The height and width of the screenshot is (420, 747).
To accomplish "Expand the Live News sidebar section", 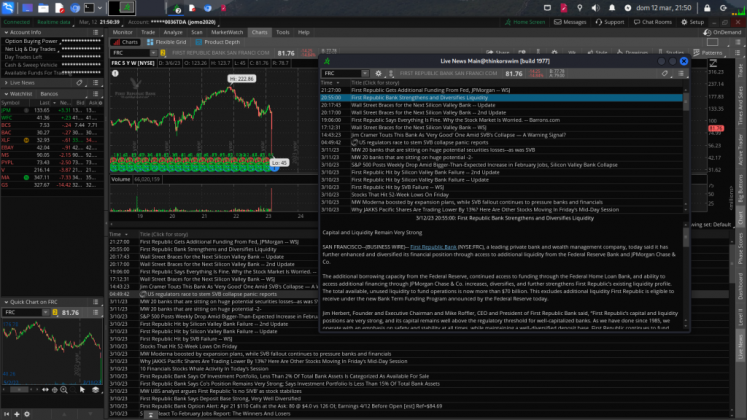I will 6,83.
